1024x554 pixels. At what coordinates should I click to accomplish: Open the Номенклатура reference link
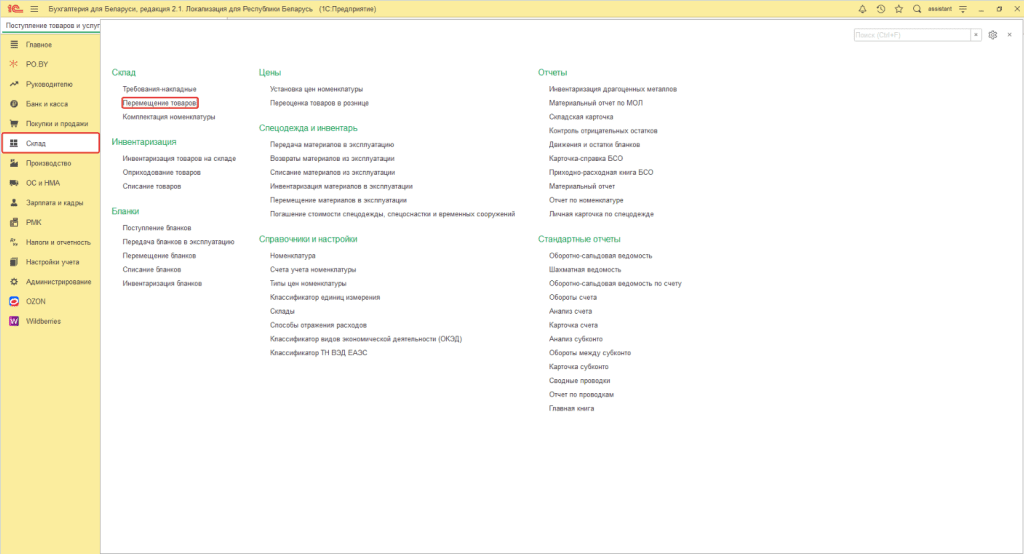point(293,256)
